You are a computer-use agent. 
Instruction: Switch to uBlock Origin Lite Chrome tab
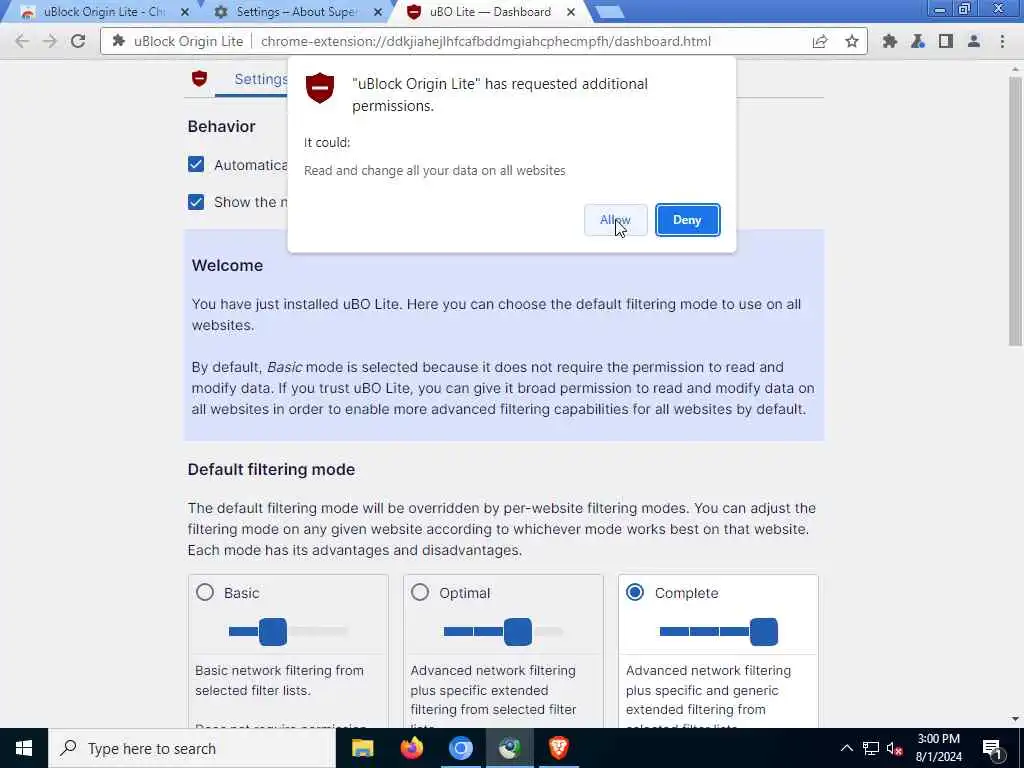point(104,12)
